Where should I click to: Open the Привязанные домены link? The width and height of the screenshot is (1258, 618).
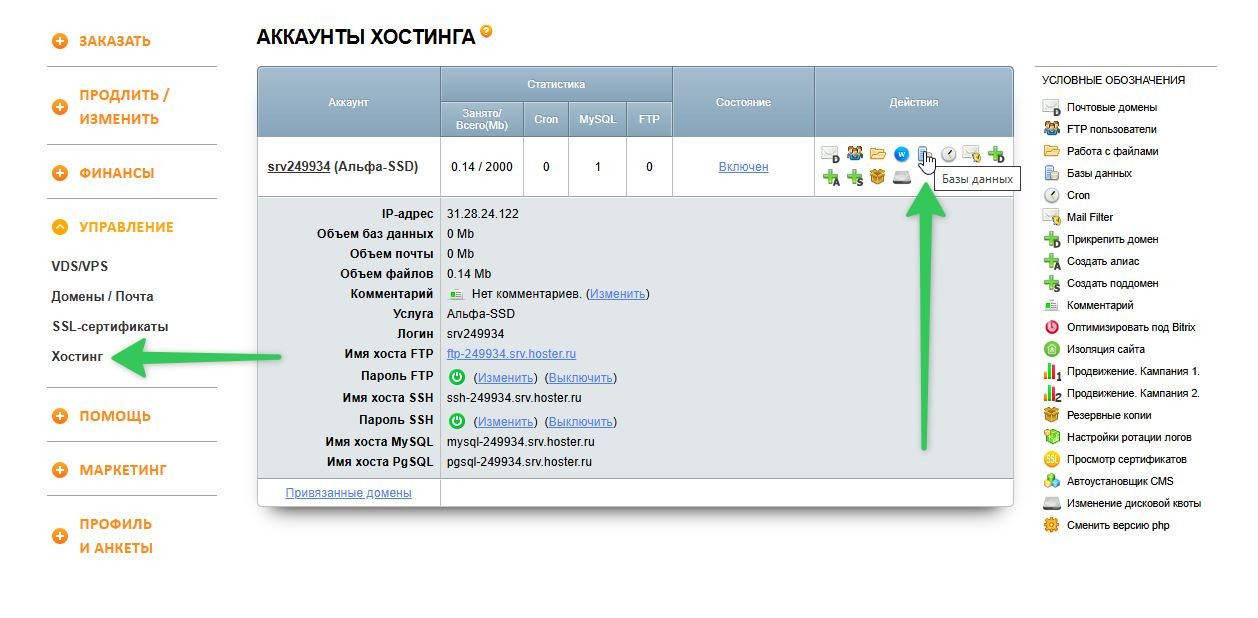pos(348,493)
